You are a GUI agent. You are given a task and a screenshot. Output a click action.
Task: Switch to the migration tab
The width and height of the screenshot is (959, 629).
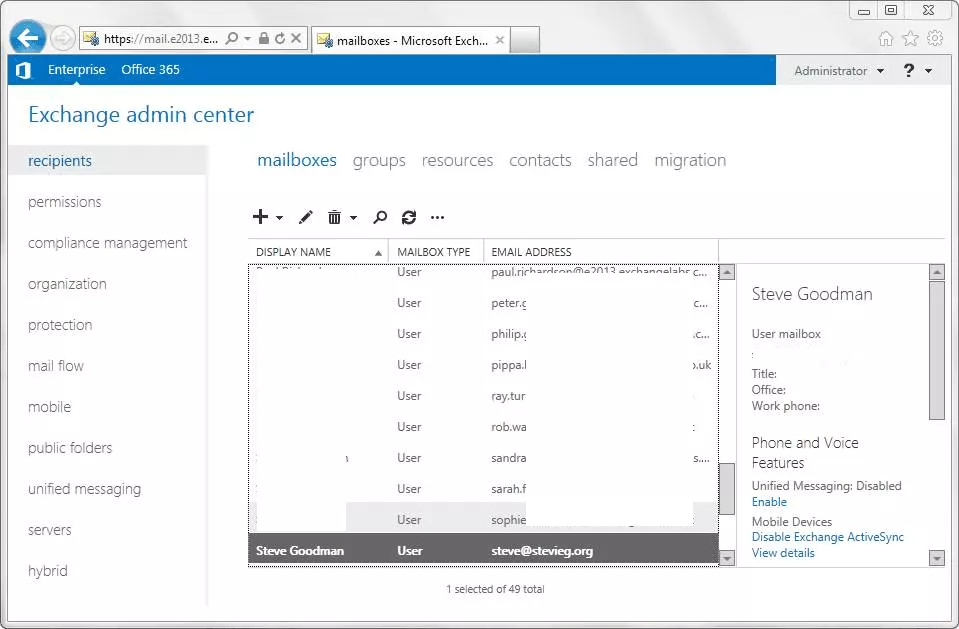coord(691,160)
